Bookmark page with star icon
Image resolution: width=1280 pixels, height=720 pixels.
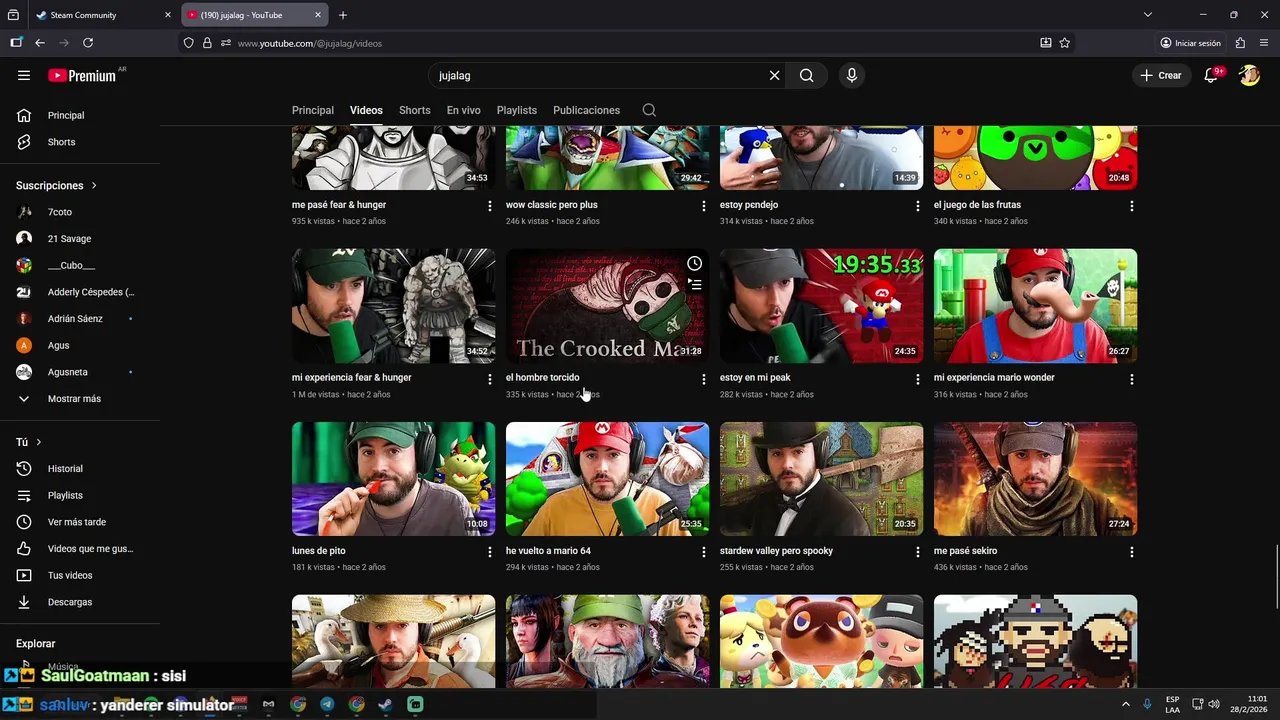pyautogui.click(x=1065, y=43)
